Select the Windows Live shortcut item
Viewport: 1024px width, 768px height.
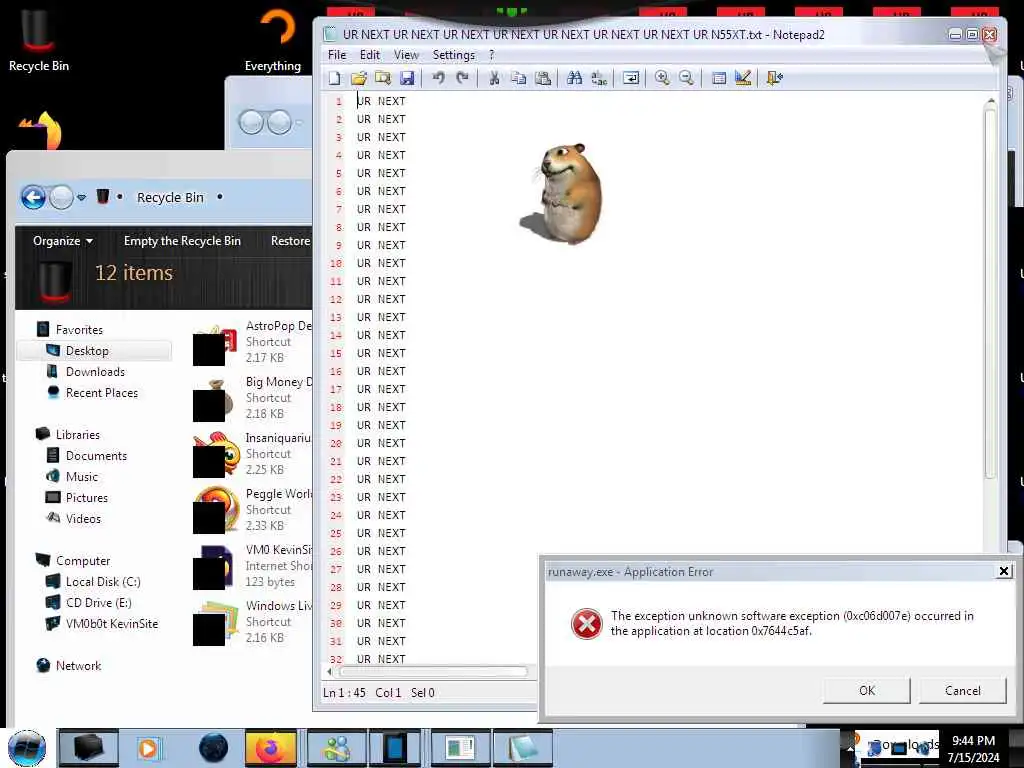point(252,622)
